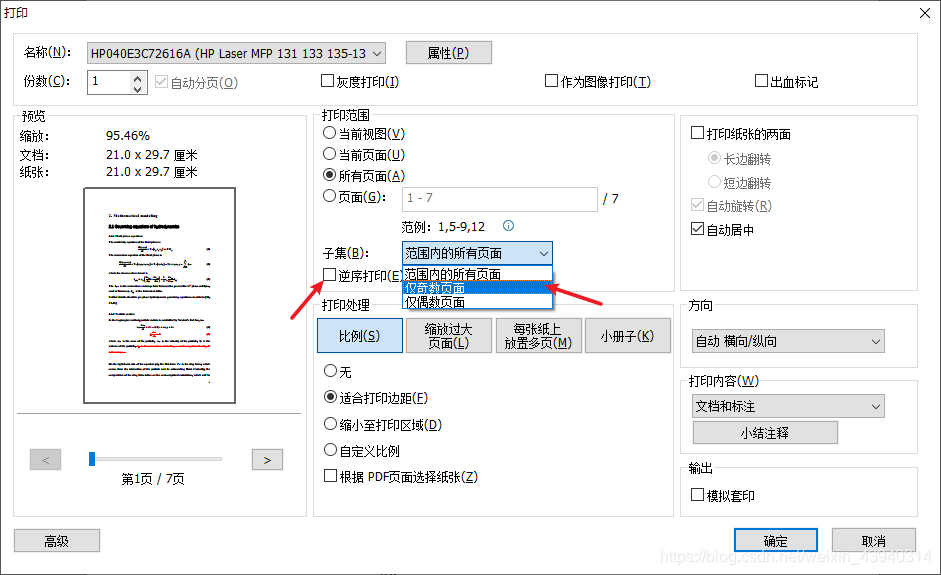This screenshot has height=575, width=941.
Task: Switch to 缩放过大页面(L) tab
Action: tap(448, 336)
